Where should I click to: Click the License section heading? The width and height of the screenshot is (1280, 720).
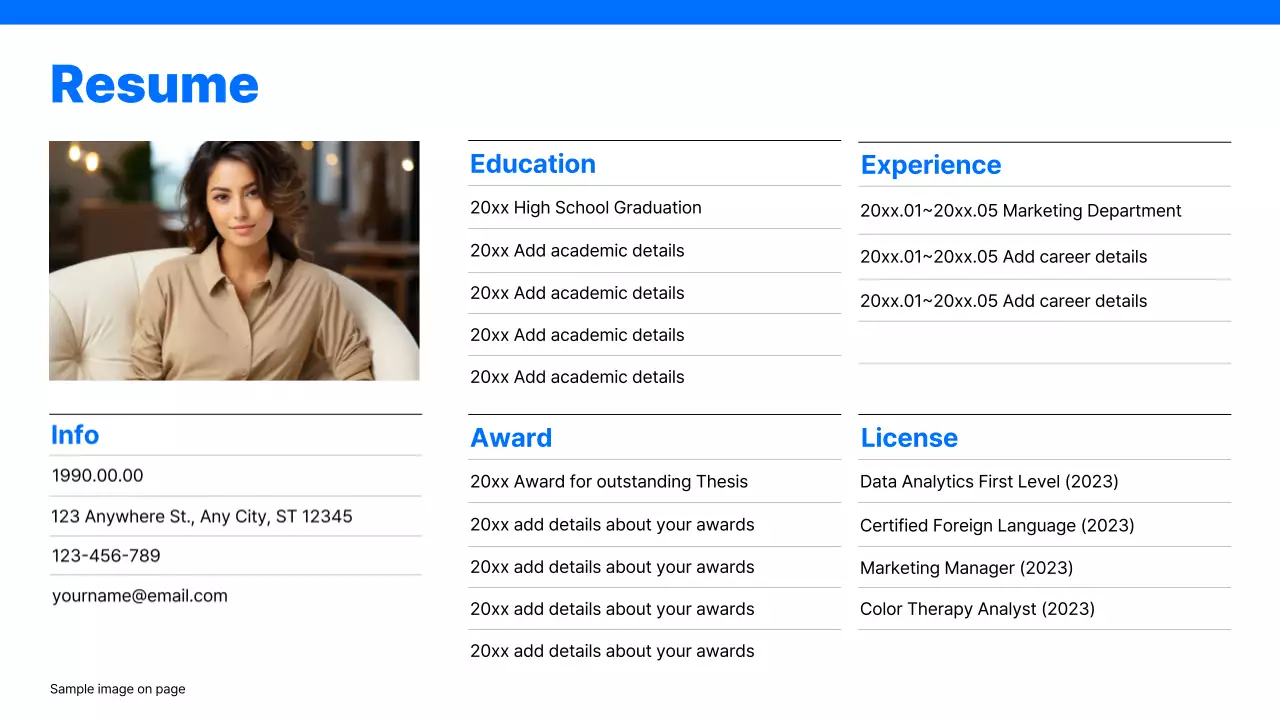point(909,437)
